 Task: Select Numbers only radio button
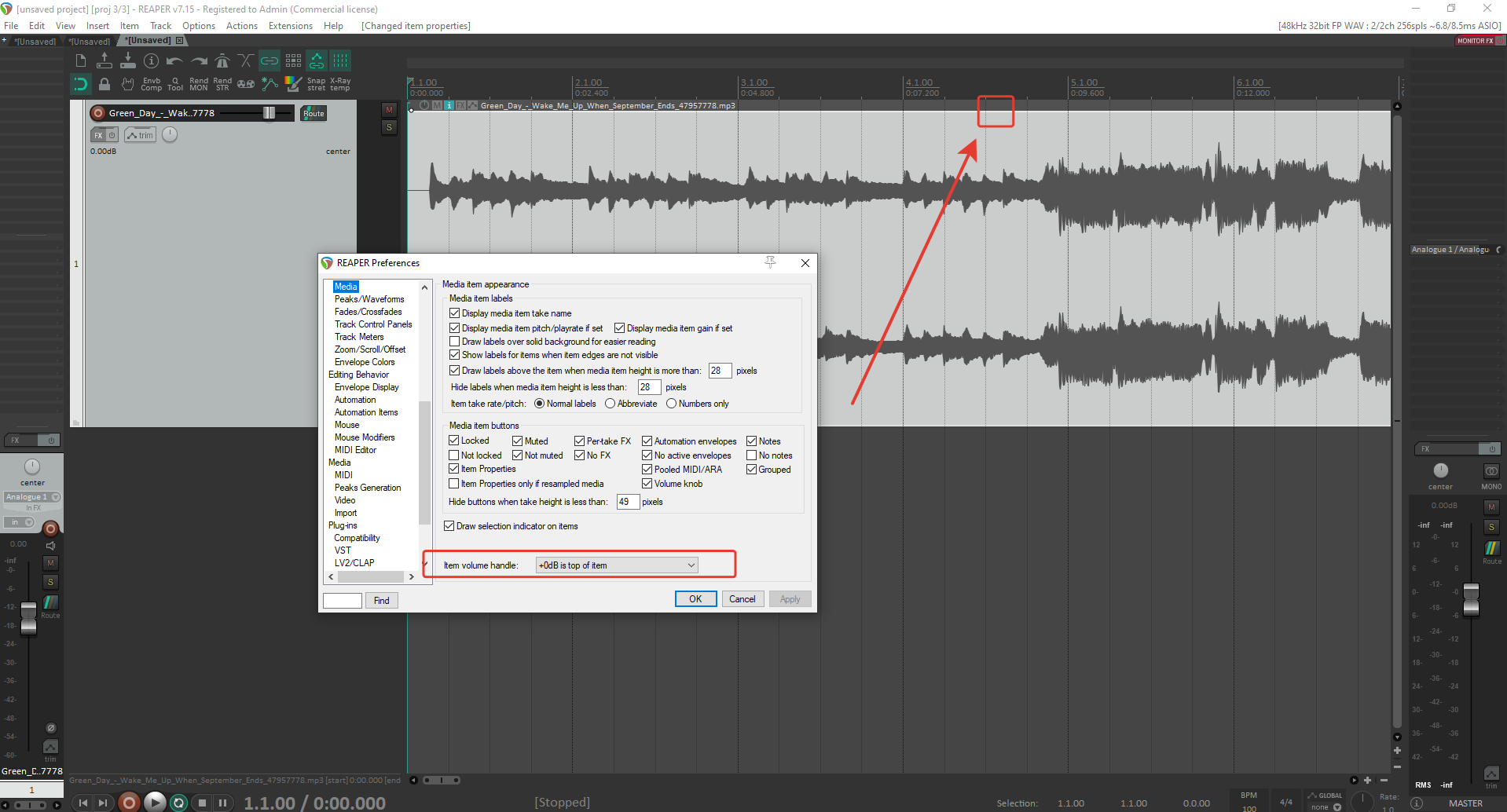coord(671,404)
